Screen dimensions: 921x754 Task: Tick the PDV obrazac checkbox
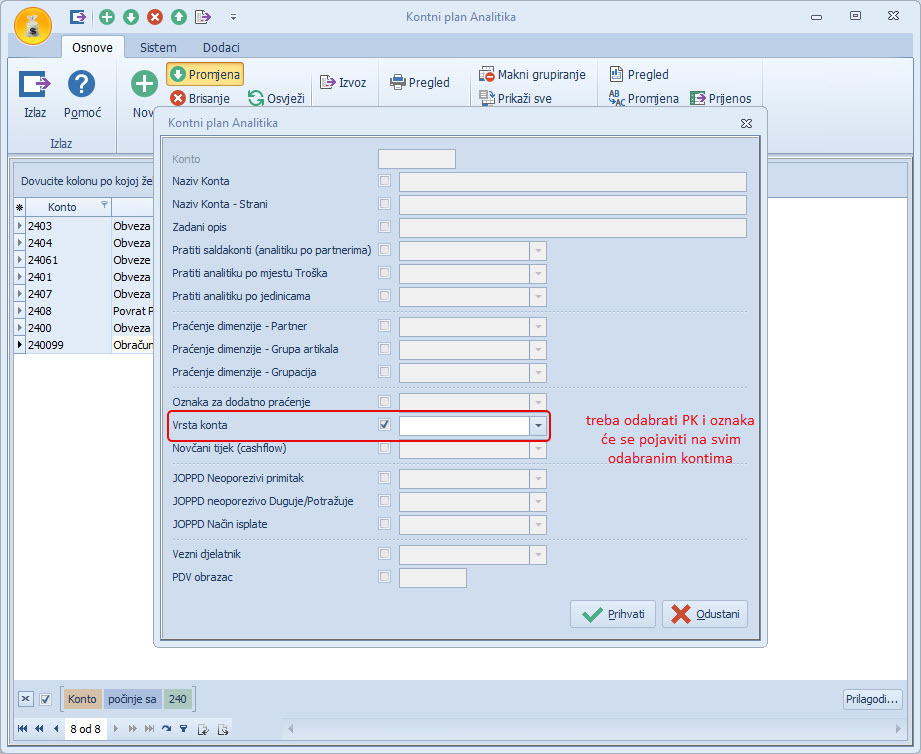coord(385,577)
